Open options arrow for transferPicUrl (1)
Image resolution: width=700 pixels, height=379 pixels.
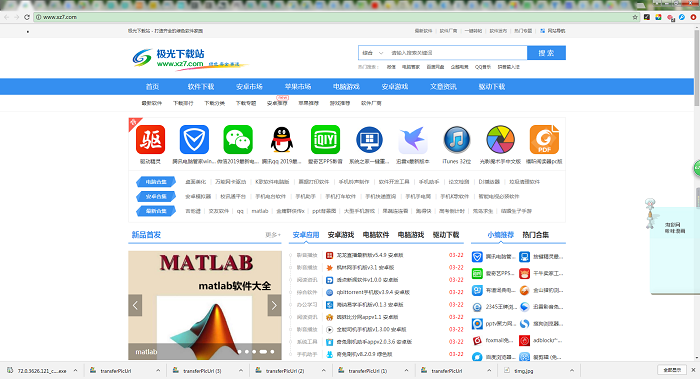coord(406,371)
